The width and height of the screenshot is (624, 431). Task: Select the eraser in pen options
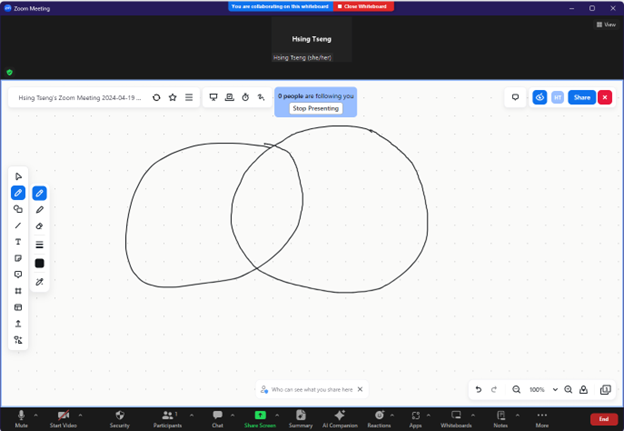39,226
